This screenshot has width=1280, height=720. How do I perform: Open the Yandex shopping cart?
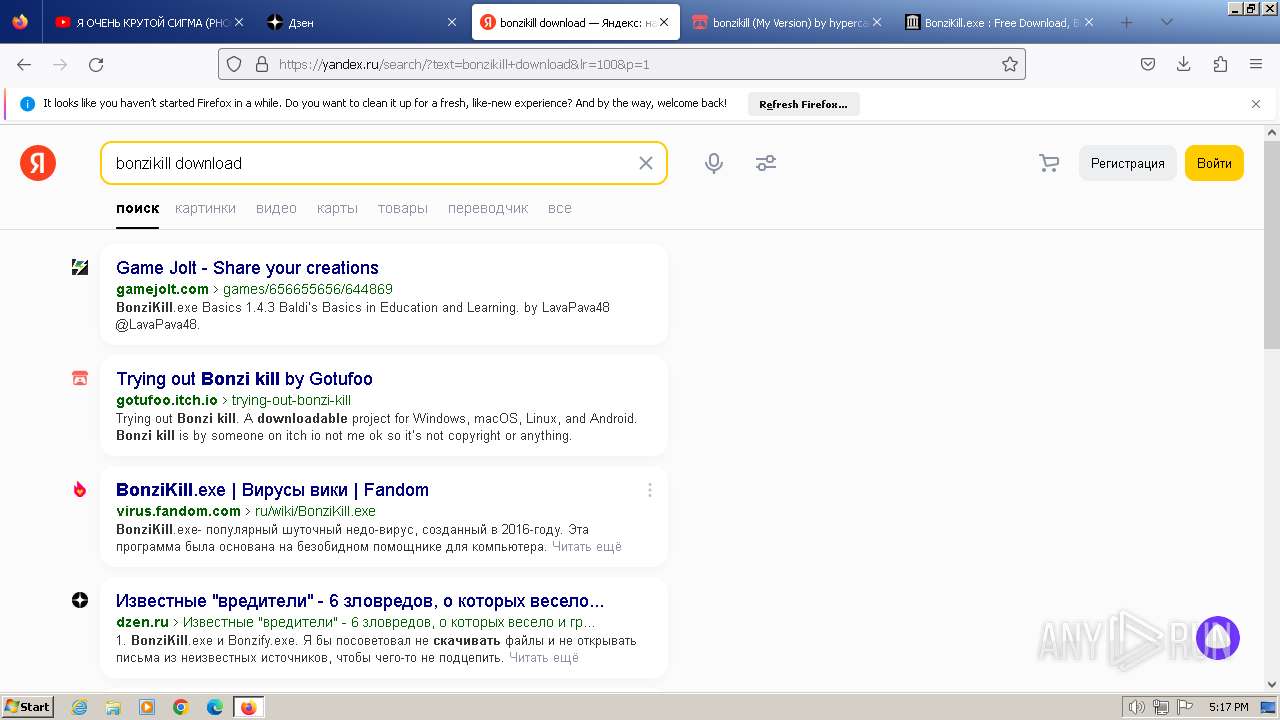coord(1049,163)
